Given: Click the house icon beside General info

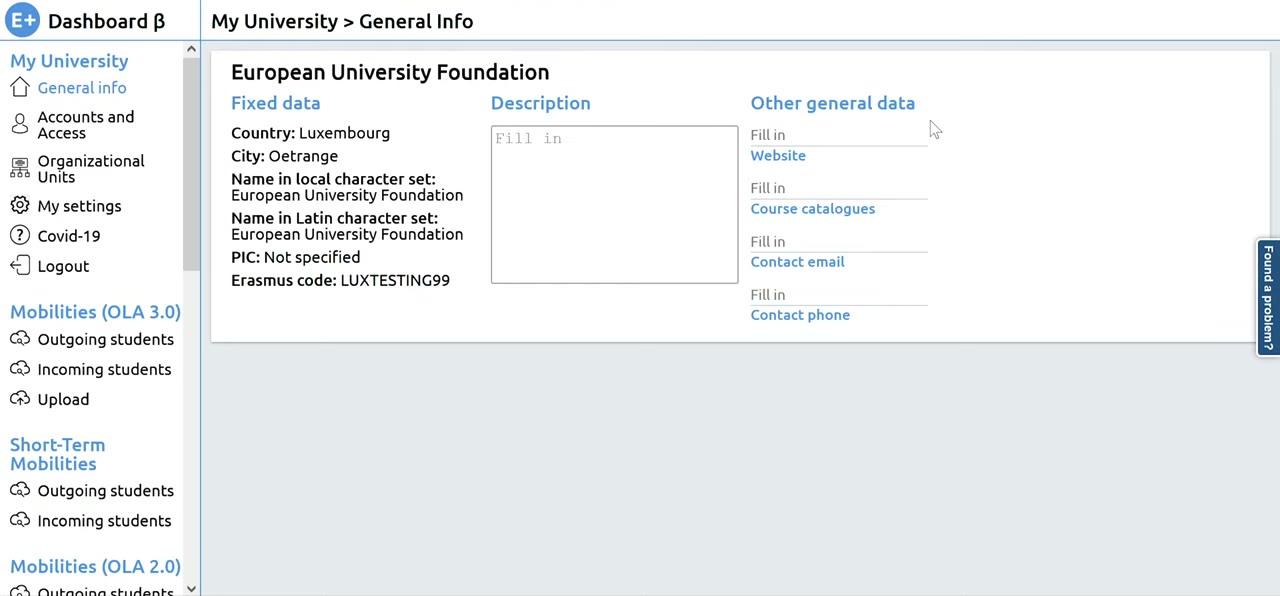Looking at the screenshot, I should (20, 88).
